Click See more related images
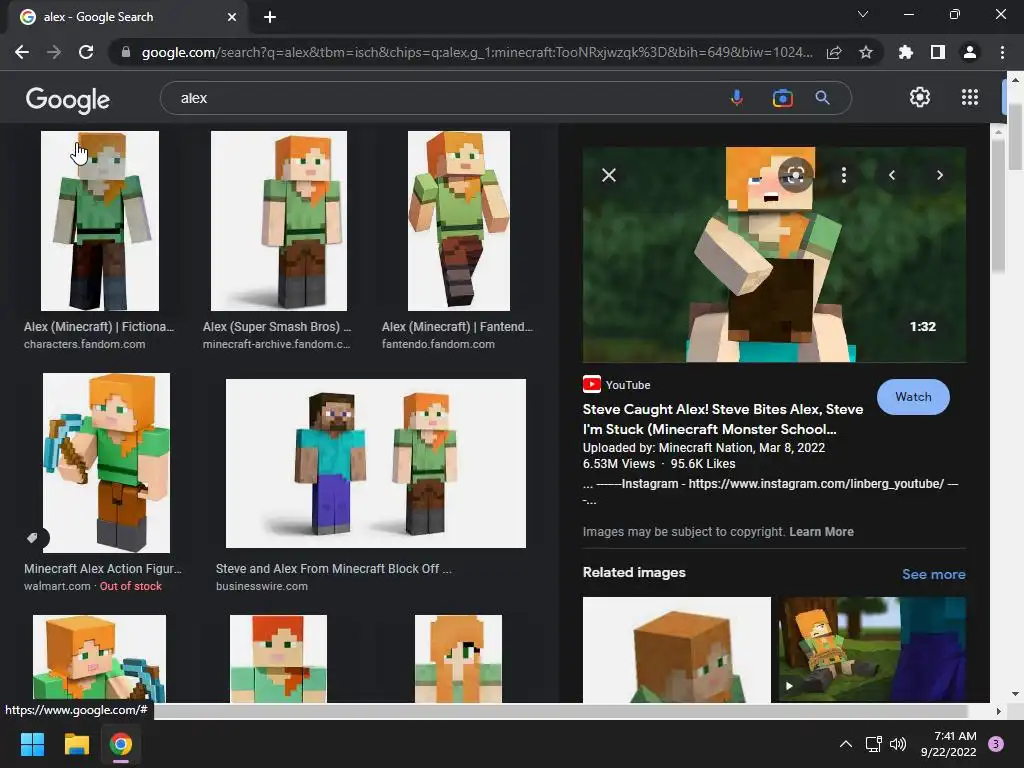Screen dimensions: 1024x768 click(x=933, y=574)
